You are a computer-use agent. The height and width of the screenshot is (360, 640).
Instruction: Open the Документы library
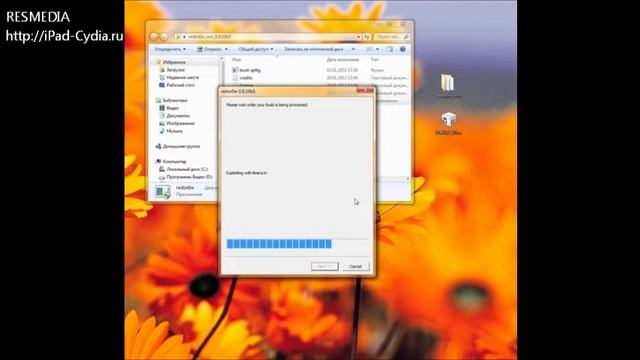tap(178, 116)
